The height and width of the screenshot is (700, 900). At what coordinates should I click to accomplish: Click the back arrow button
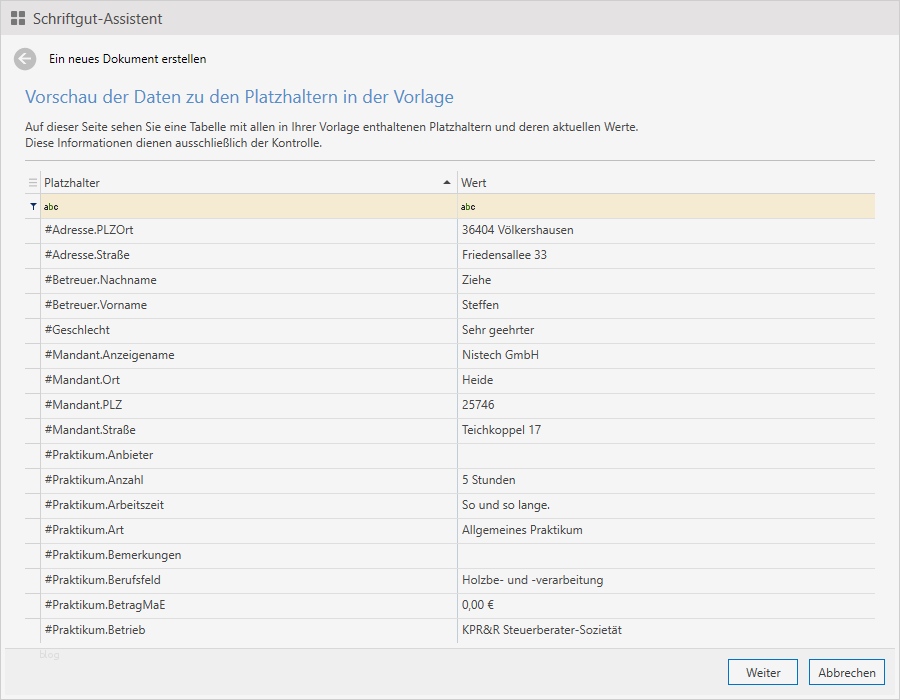25,59
